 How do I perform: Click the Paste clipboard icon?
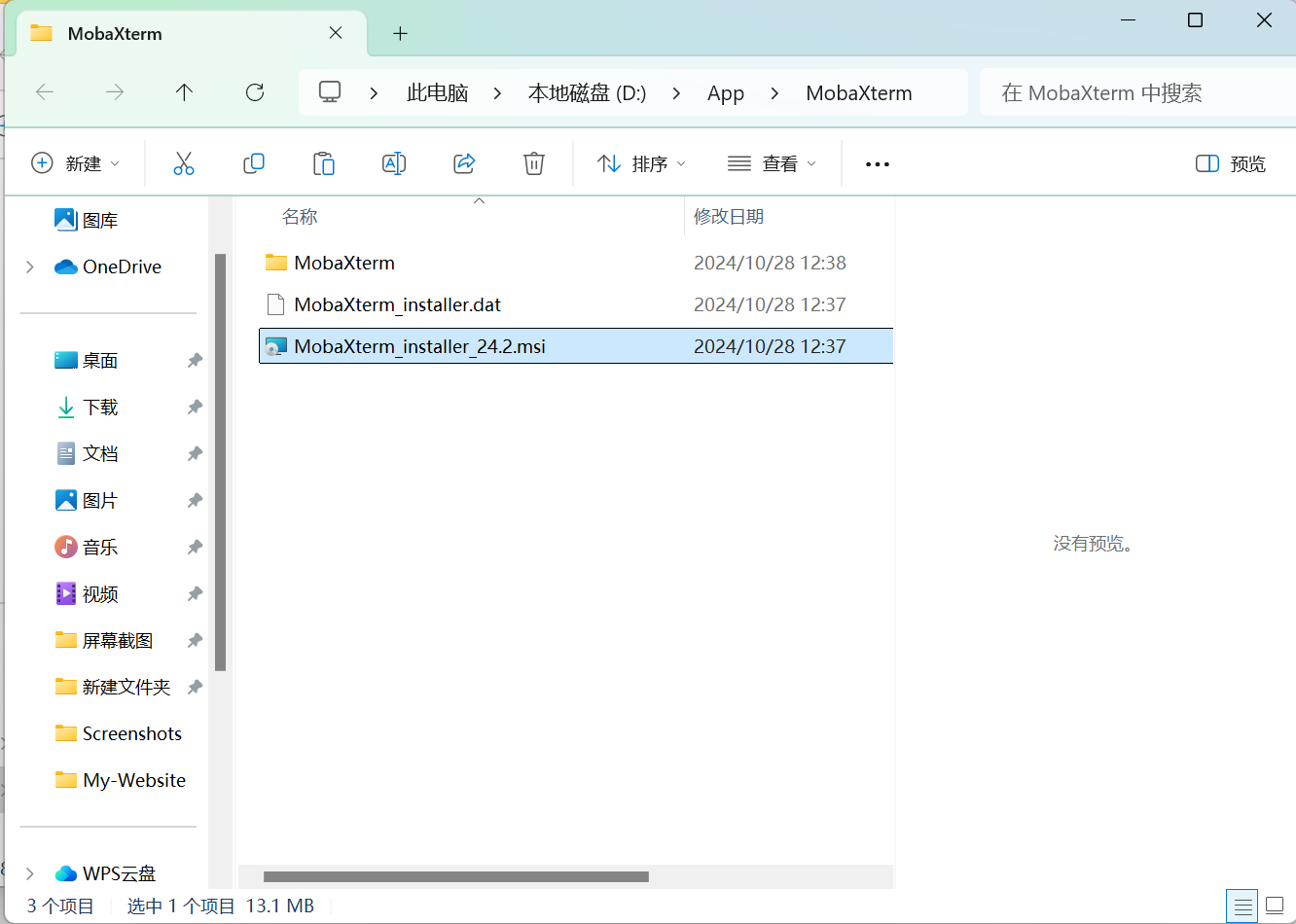click(324, 163)
